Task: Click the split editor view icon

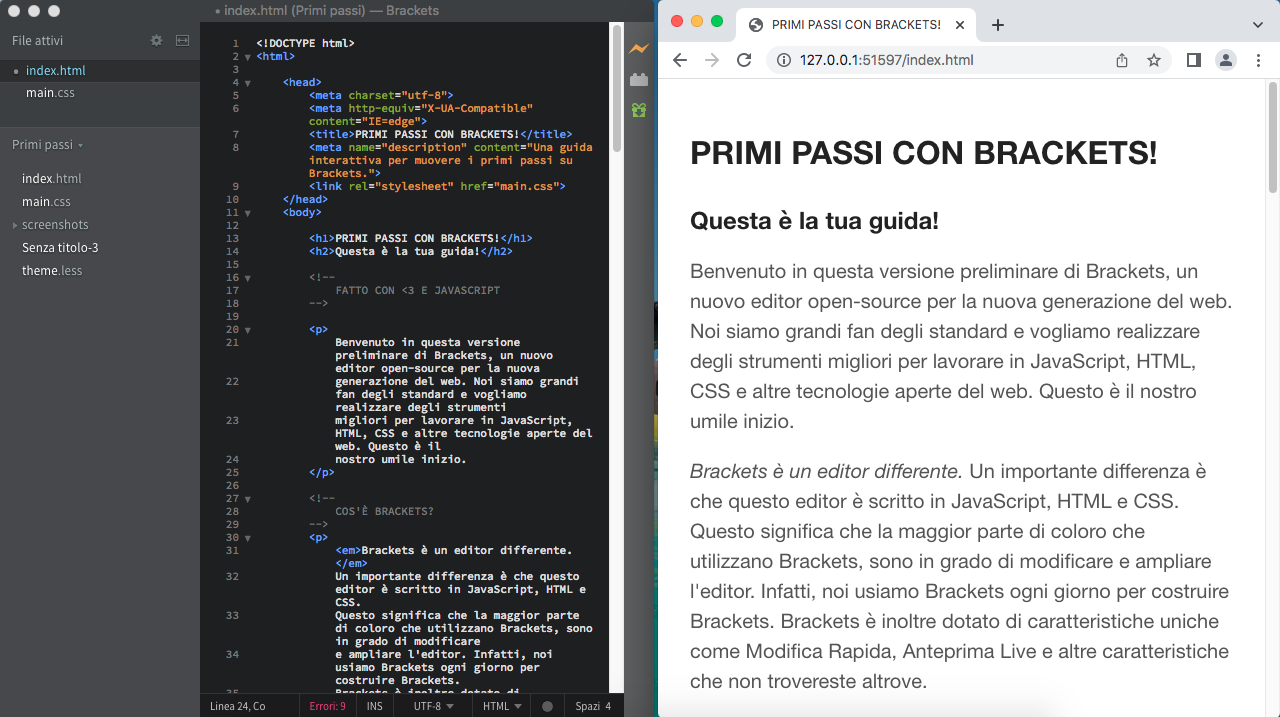Action: 182,41
